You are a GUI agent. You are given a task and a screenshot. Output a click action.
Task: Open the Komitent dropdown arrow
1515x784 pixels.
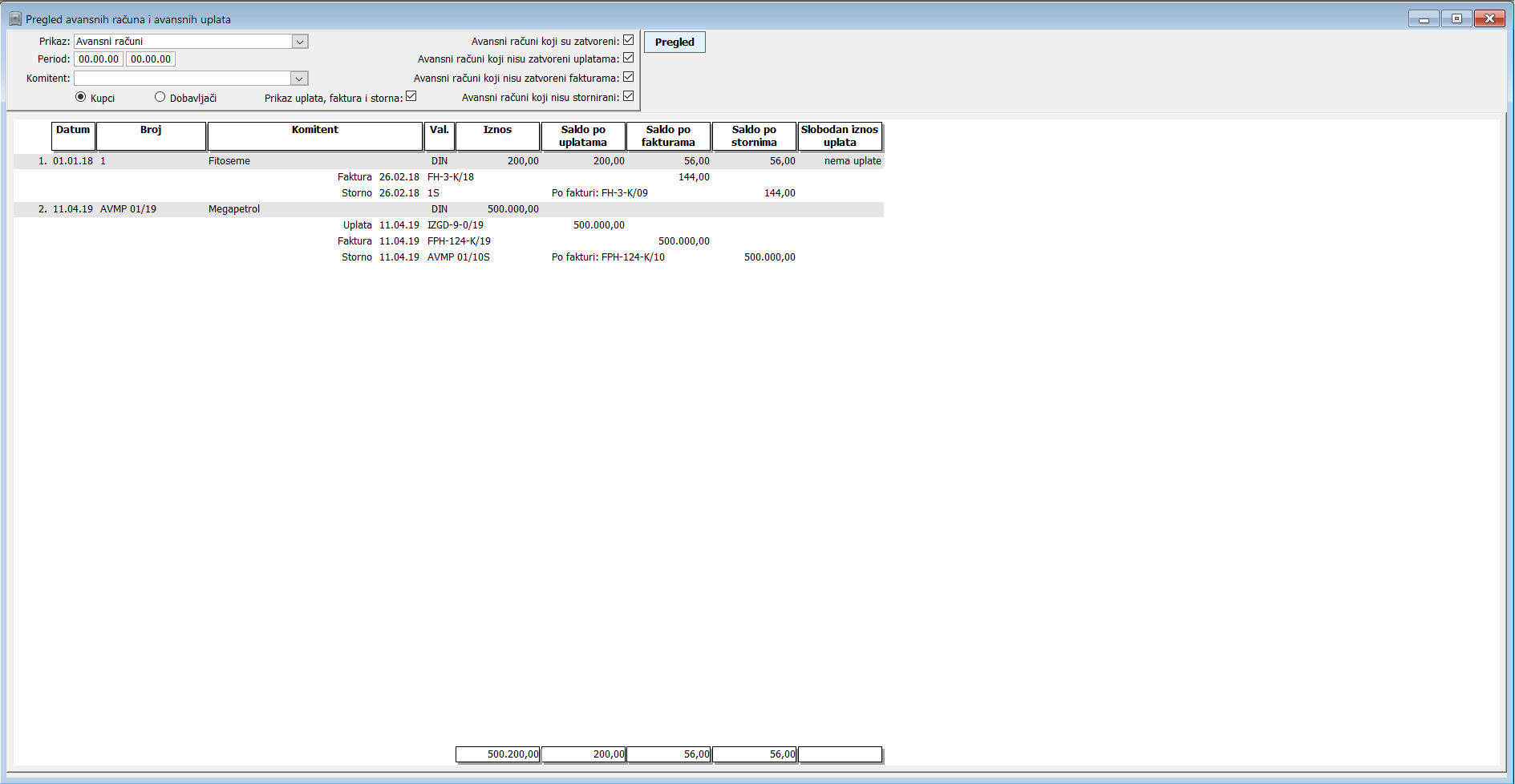click(299, 79)
